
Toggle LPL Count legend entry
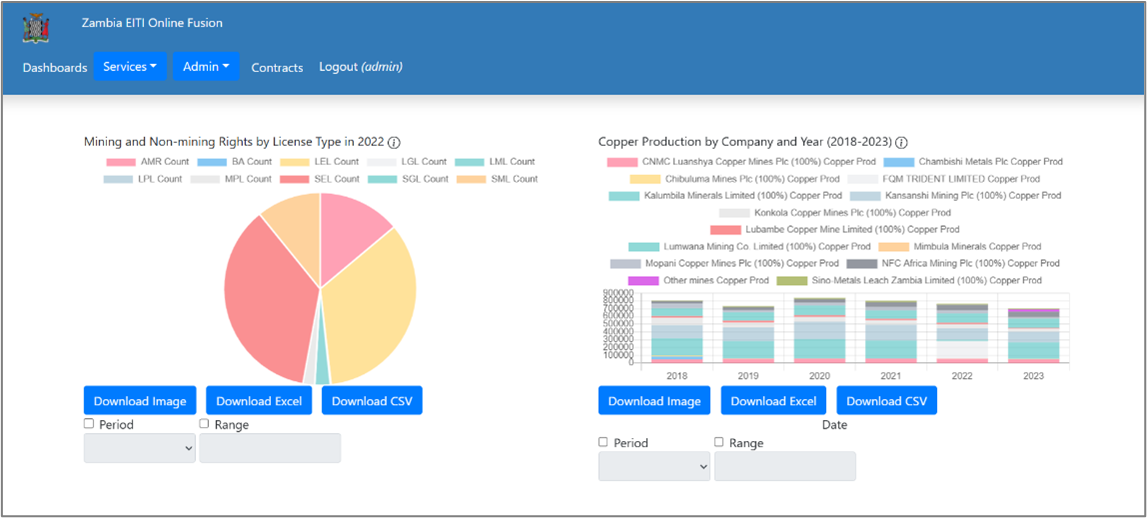(143, 179)
